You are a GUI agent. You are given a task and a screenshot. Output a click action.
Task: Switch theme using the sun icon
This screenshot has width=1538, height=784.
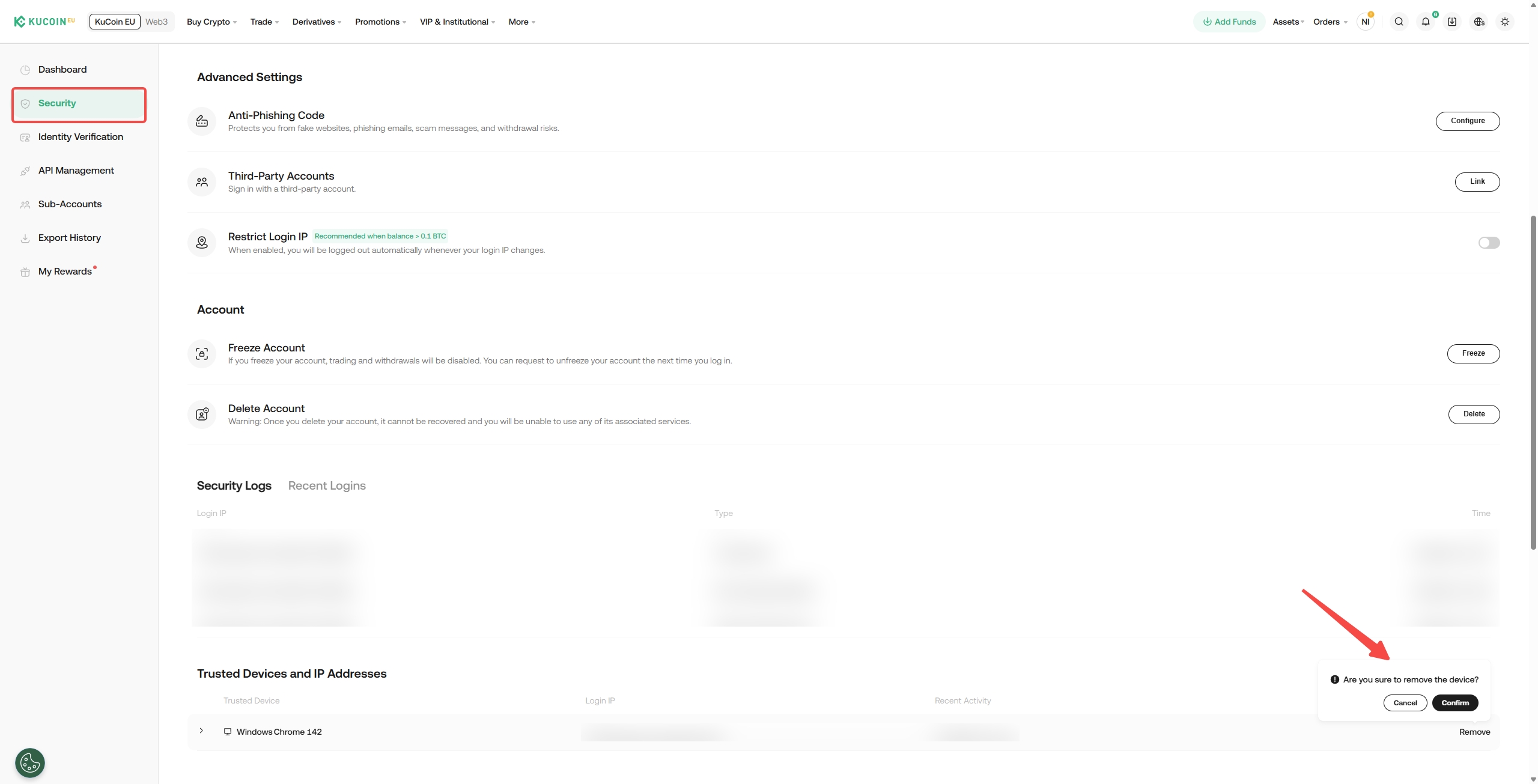[x=1504, y=22]
